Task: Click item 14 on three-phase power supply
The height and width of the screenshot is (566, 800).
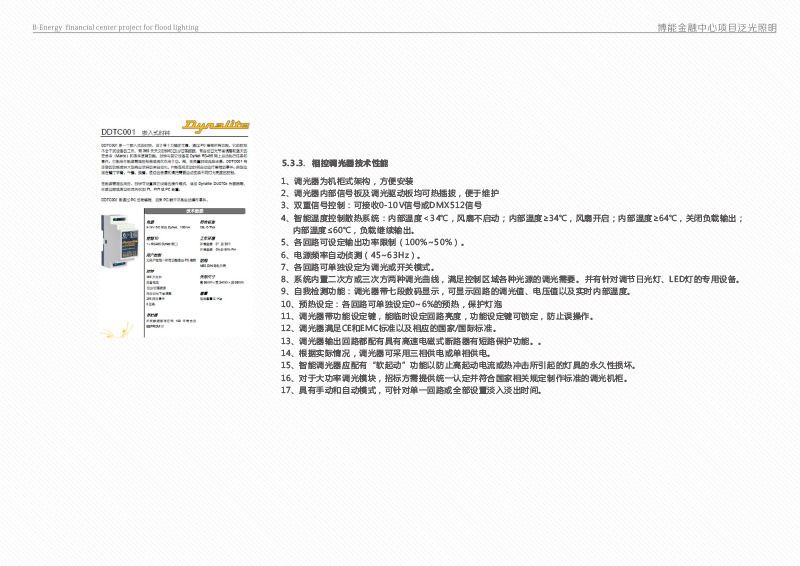Action: coord(386,353)
